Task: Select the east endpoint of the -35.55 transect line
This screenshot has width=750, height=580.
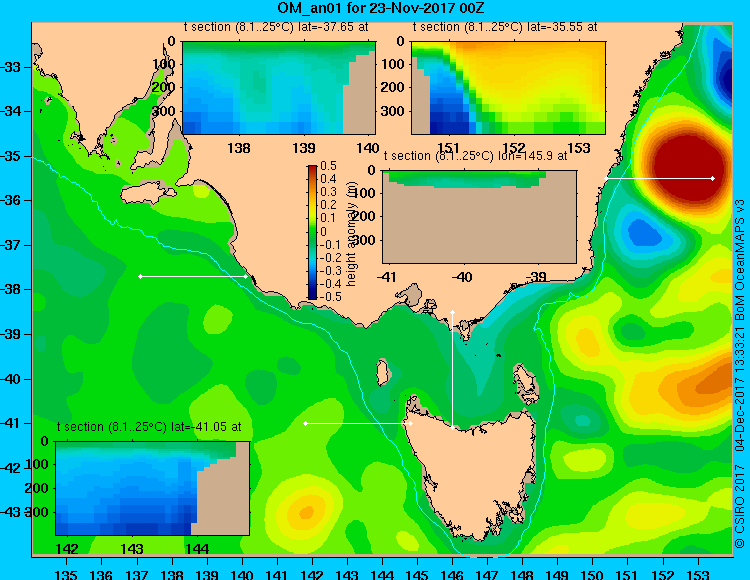Action: click(x=713, y=178)
